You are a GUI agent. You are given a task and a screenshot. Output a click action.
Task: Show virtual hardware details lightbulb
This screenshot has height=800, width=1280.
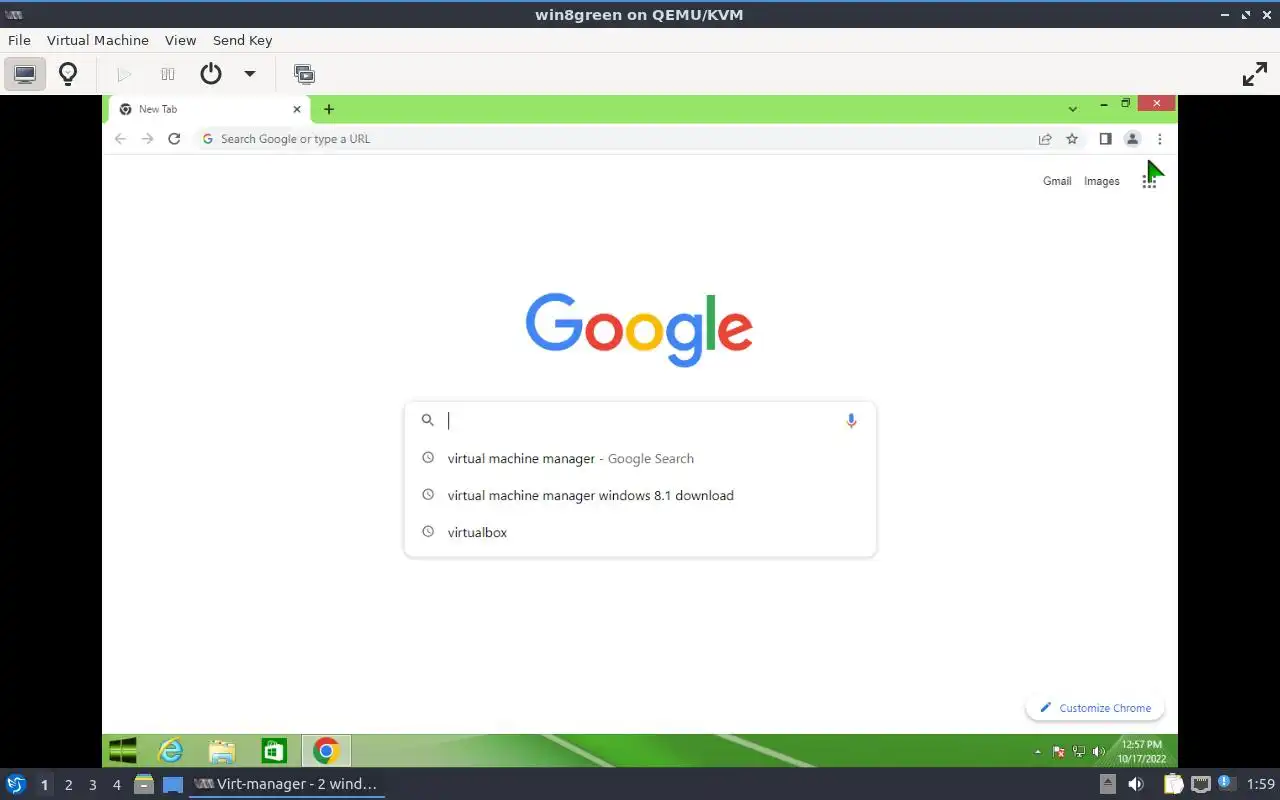68,74
